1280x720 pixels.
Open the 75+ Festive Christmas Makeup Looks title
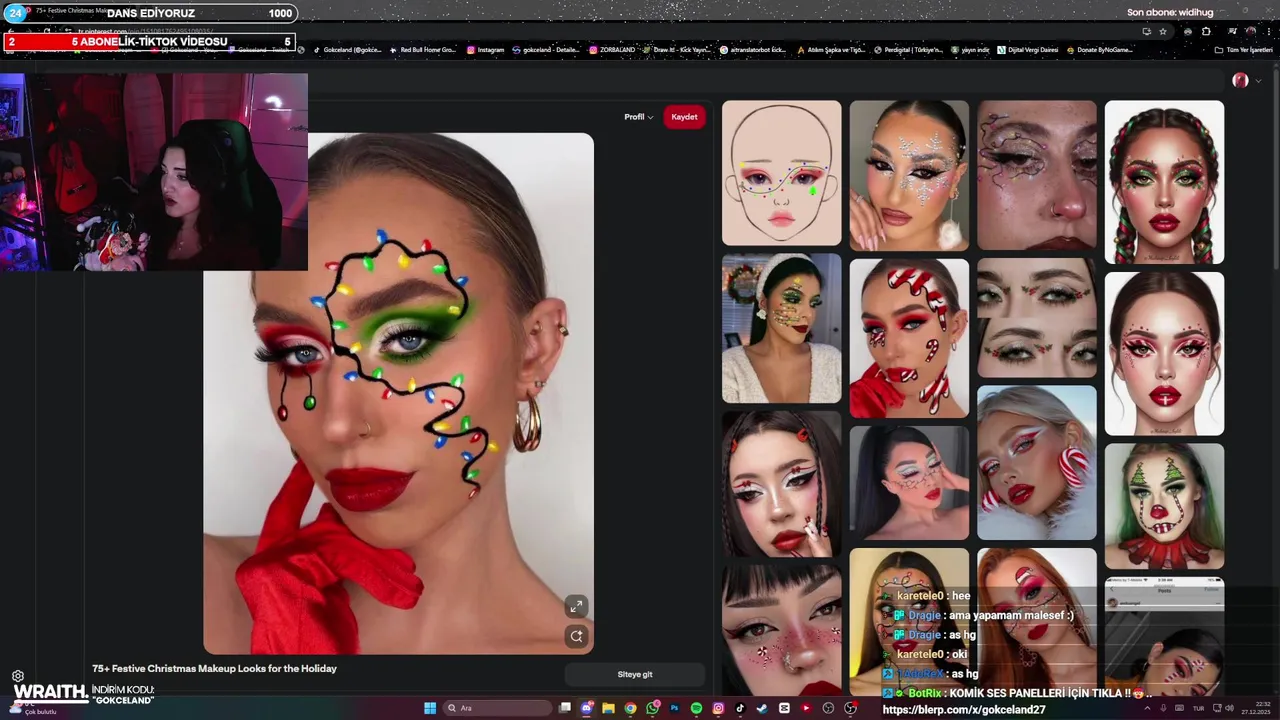(x=214, y=668)
